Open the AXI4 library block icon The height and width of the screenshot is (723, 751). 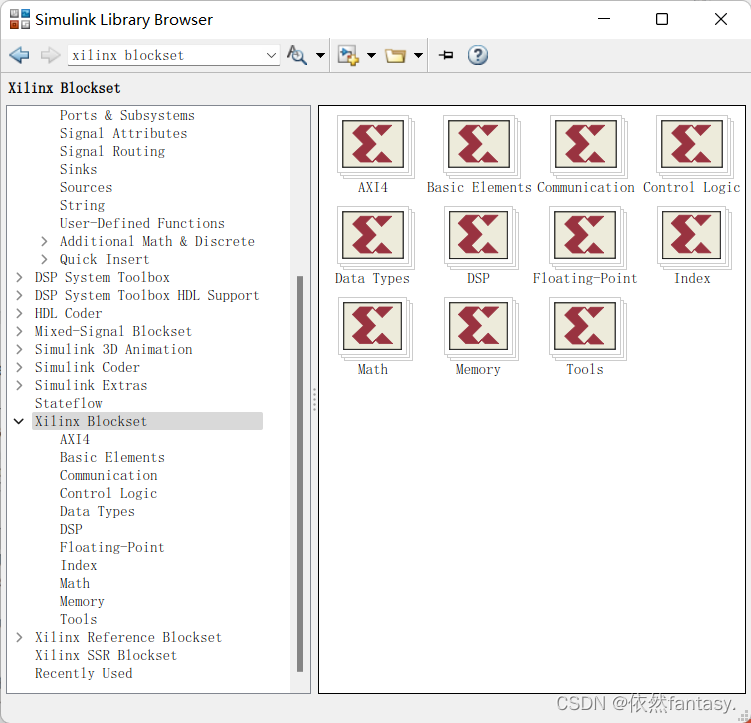click(x=372, y=146)
